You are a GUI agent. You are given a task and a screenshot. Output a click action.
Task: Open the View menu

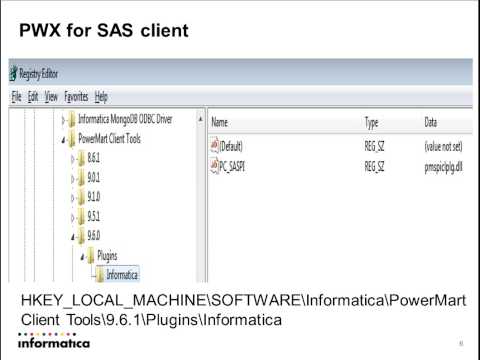(51, 97)
